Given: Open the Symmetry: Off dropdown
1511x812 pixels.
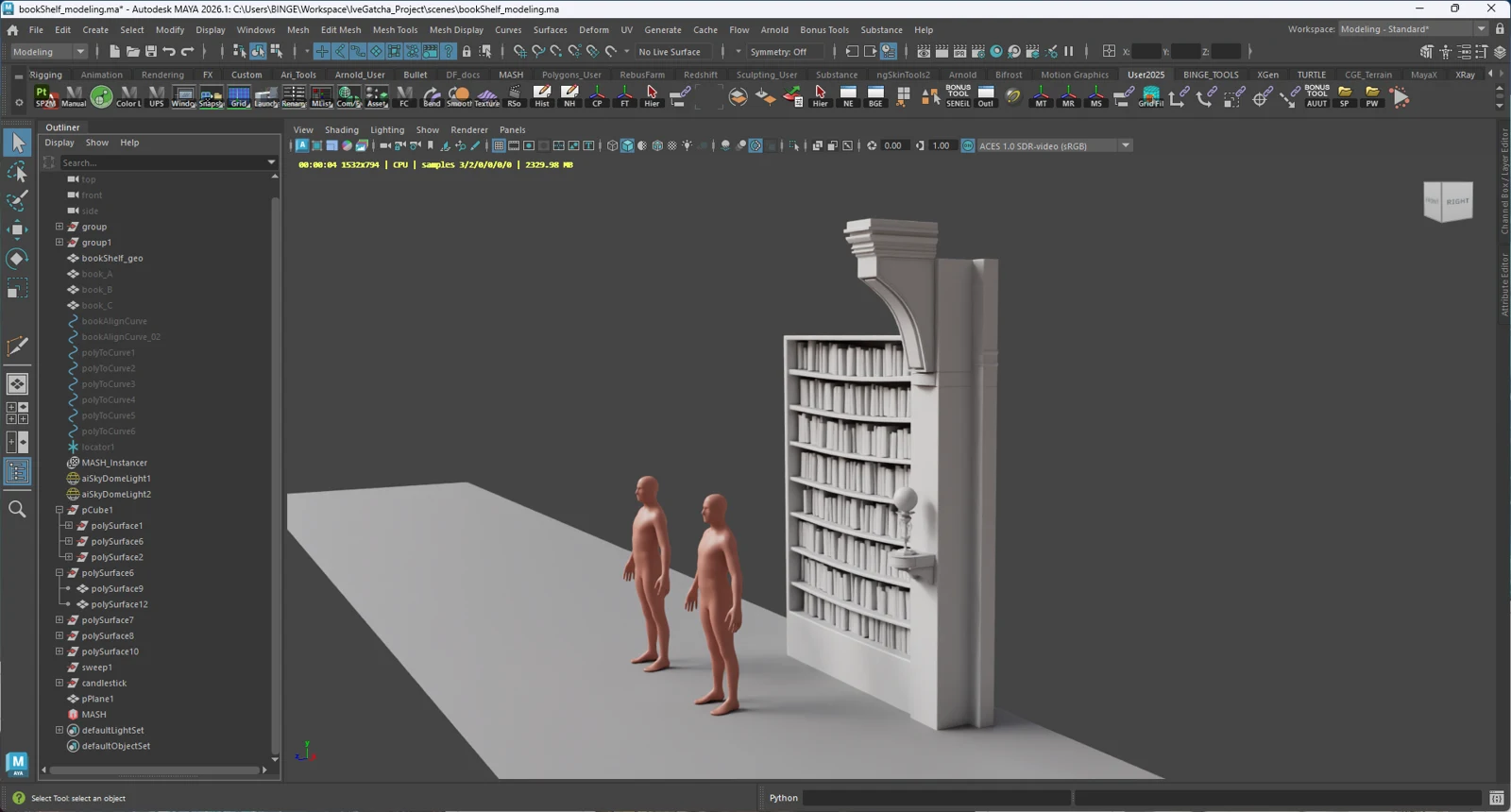Looking at the screenshot, I should [x=786, y=52].
